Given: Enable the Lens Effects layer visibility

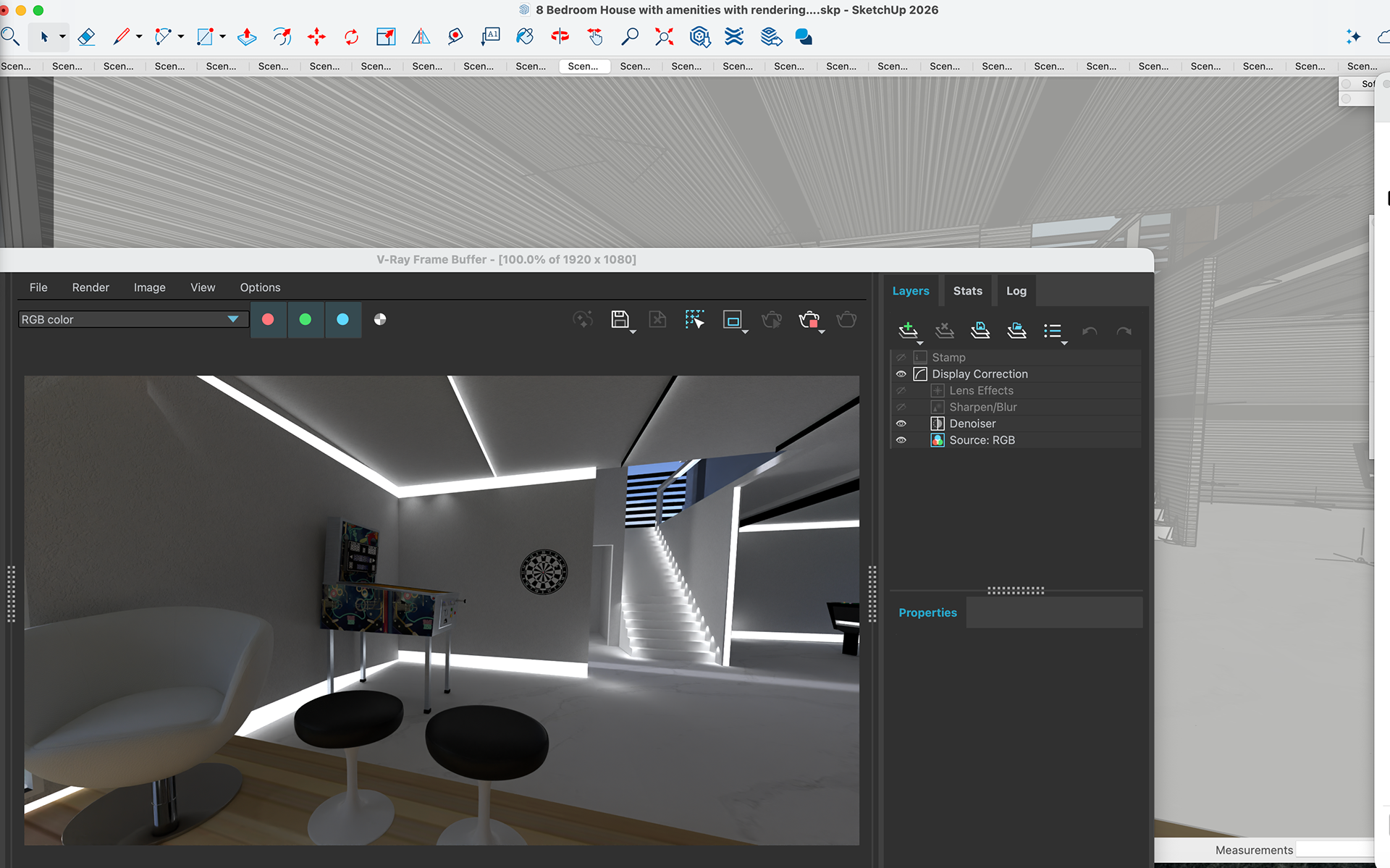Looking at the screenshot, I should pyautogui.click(x=901, y=391).
